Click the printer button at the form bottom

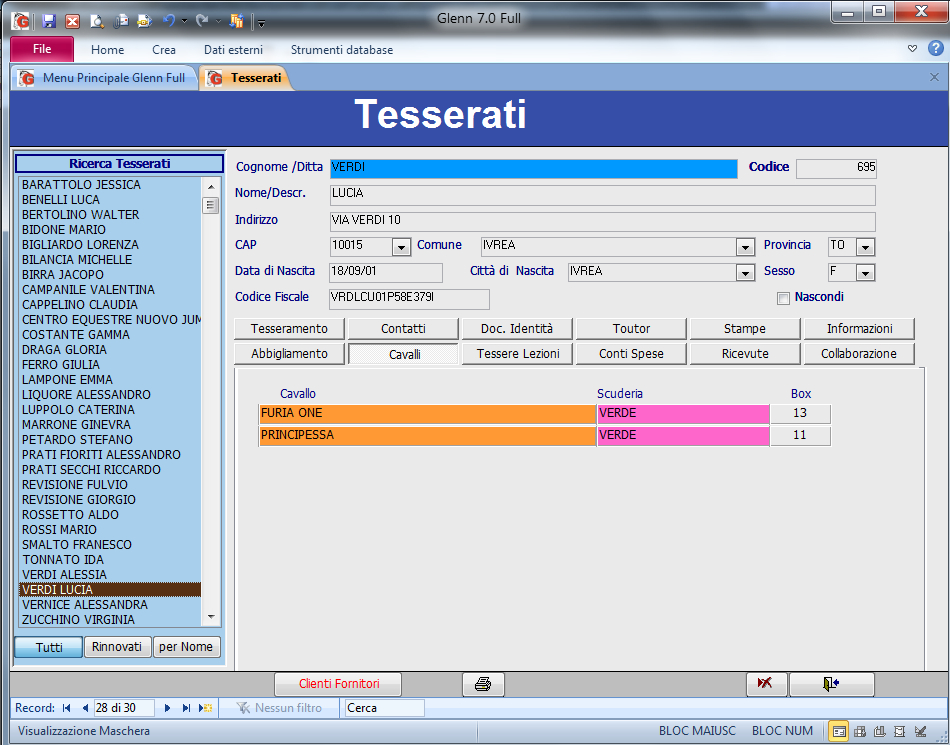(x=483, y=684)
